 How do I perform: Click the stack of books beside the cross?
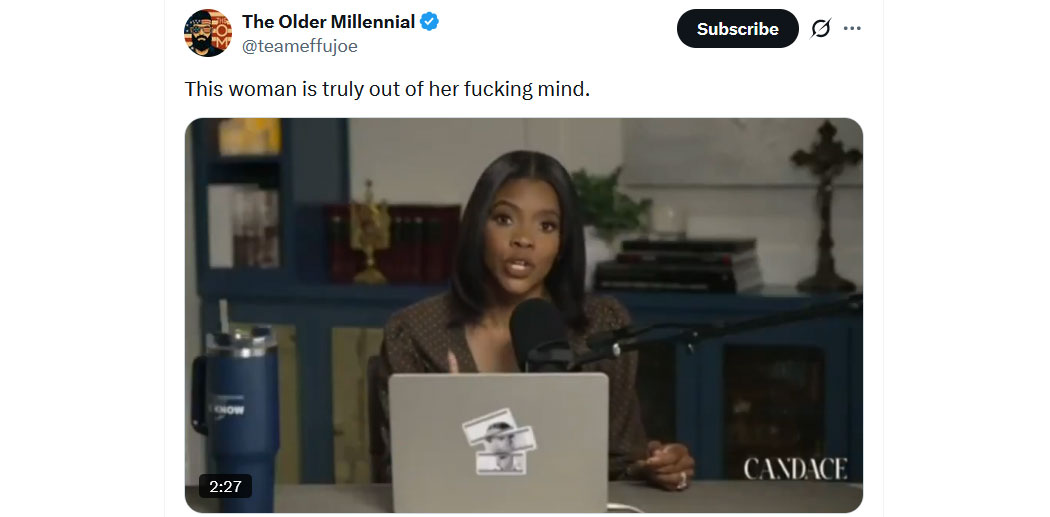pos(678,264)
